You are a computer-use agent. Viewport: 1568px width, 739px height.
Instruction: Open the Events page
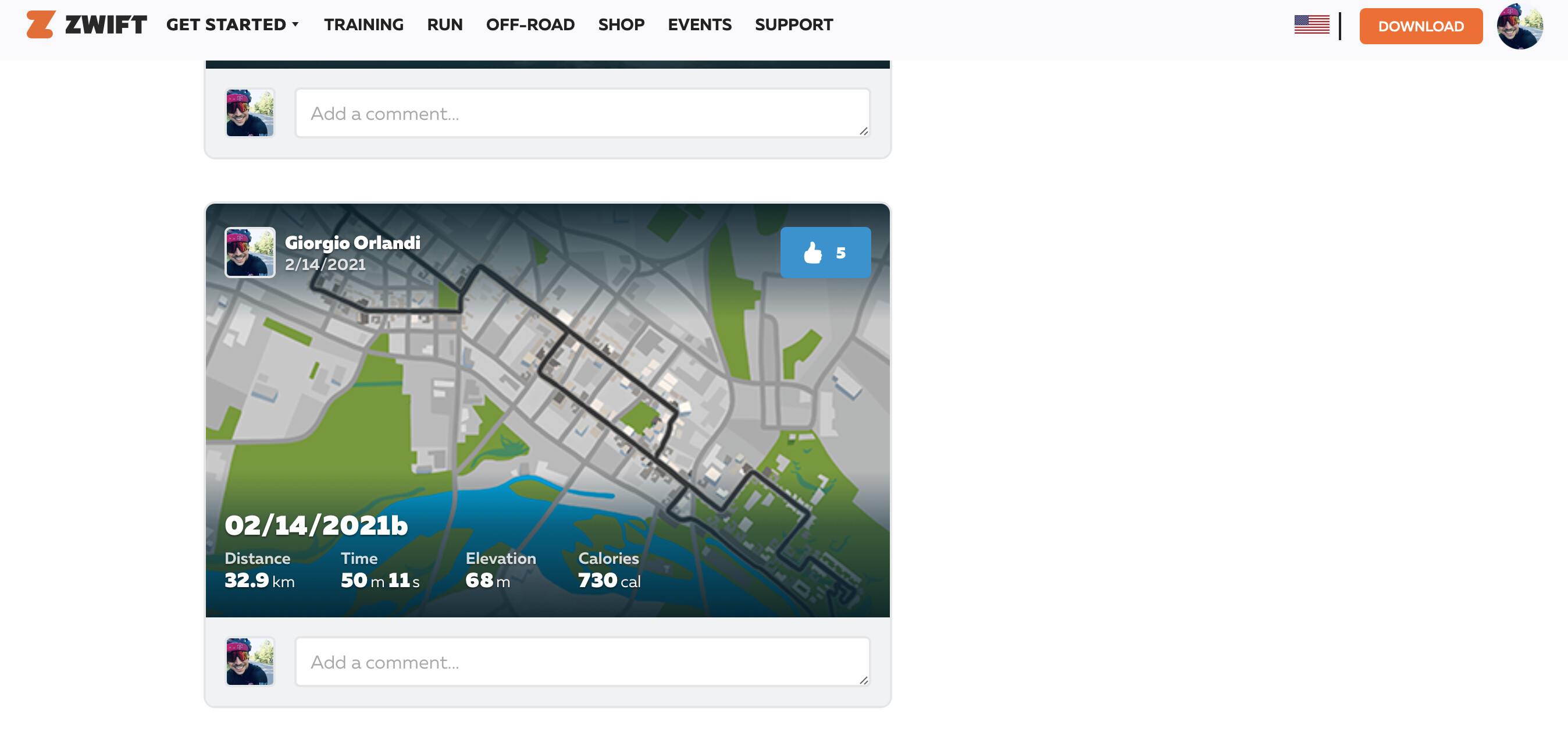pos(700,25)
